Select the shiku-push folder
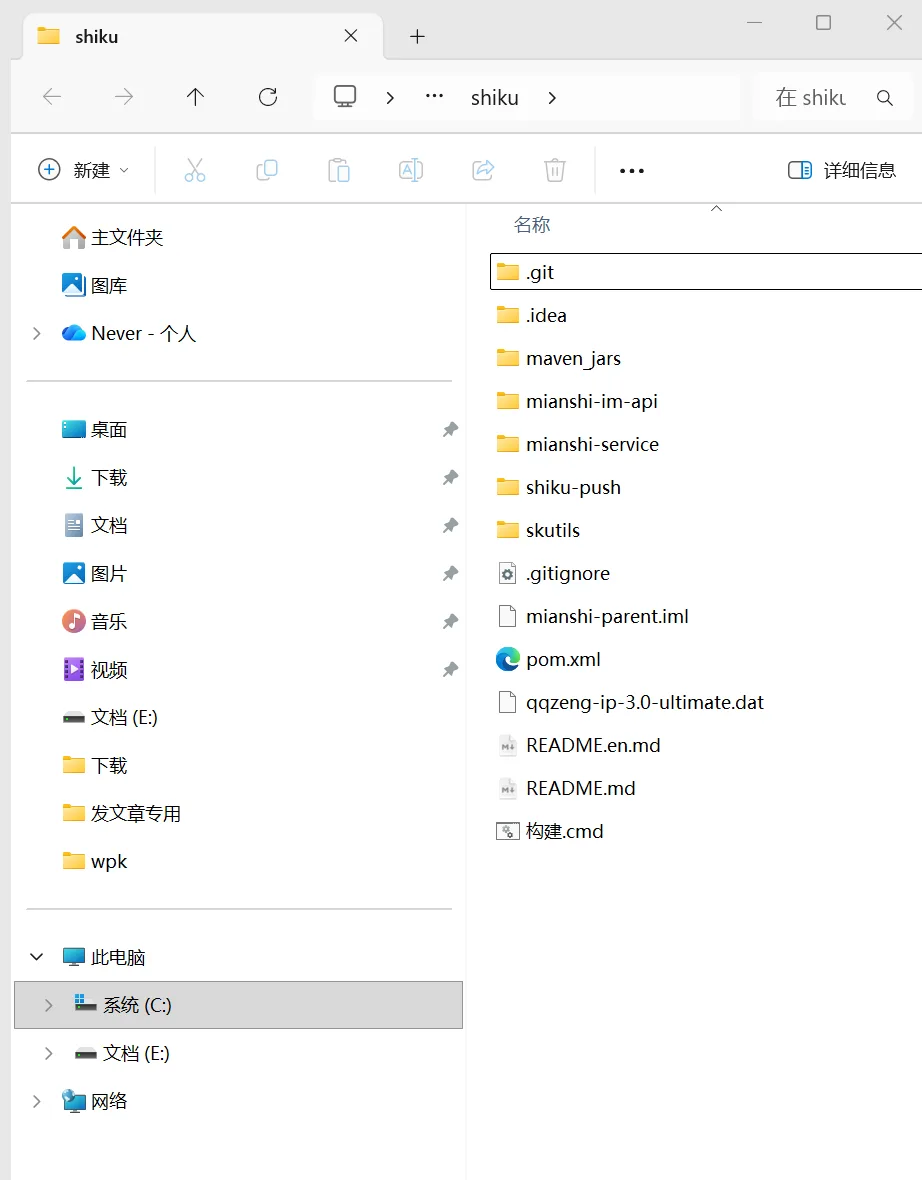 click(x=558, y=487)
